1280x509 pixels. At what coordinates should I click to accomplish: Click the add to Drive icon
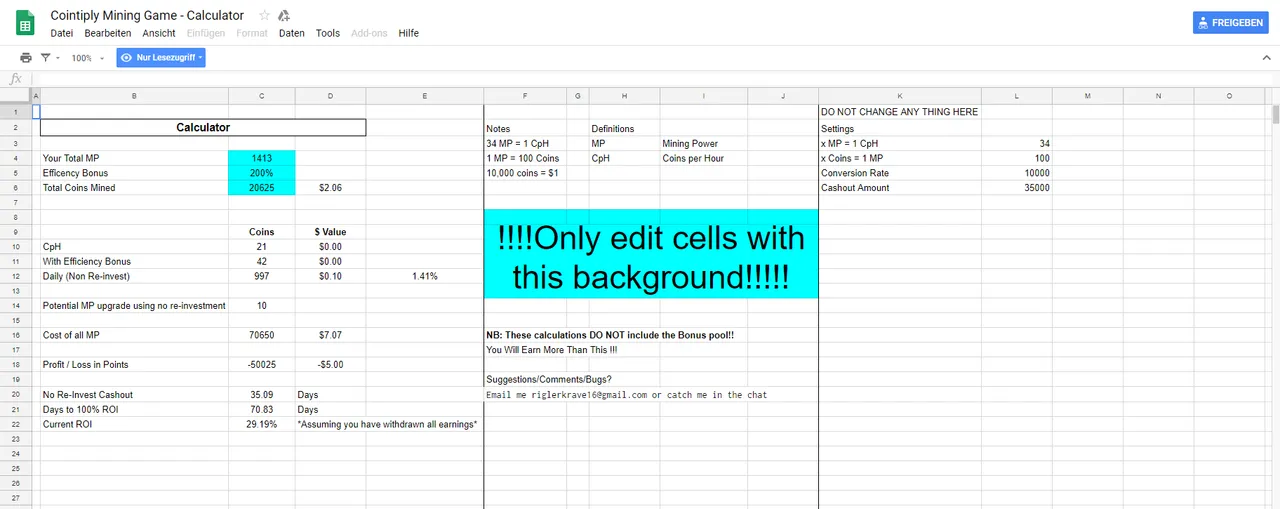click(x=284, y=16)
